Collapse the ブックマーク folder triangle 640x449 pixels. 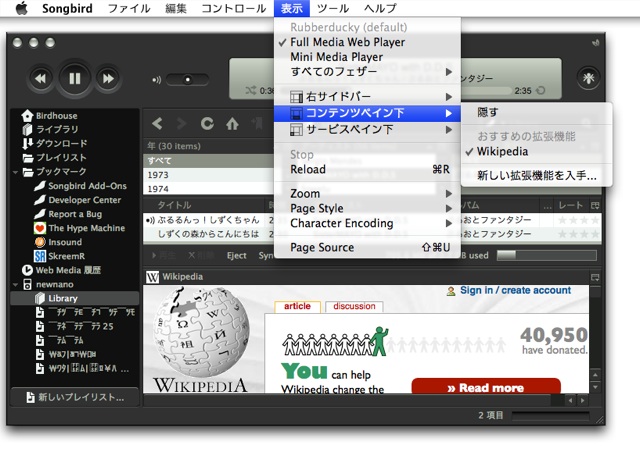pos(16,172)
